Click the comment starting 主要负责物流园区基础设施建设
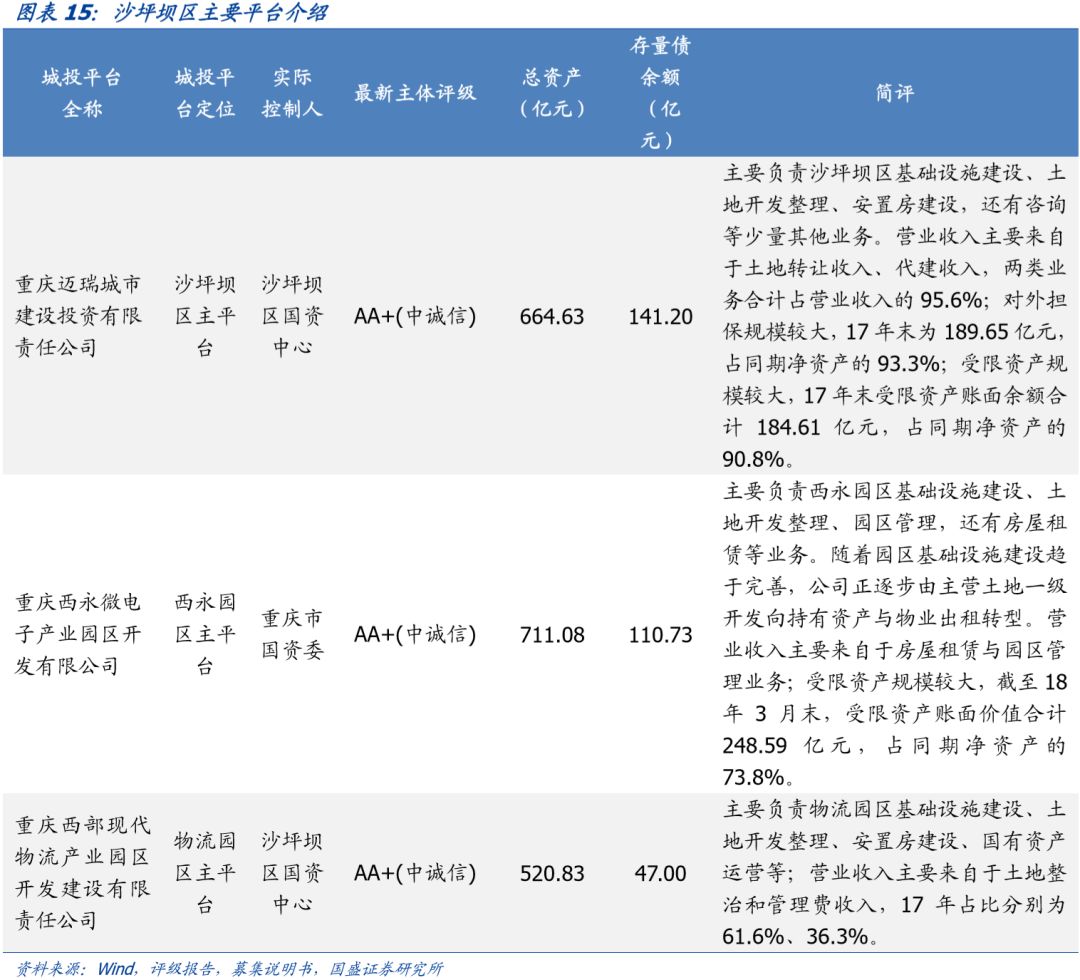 894,873
